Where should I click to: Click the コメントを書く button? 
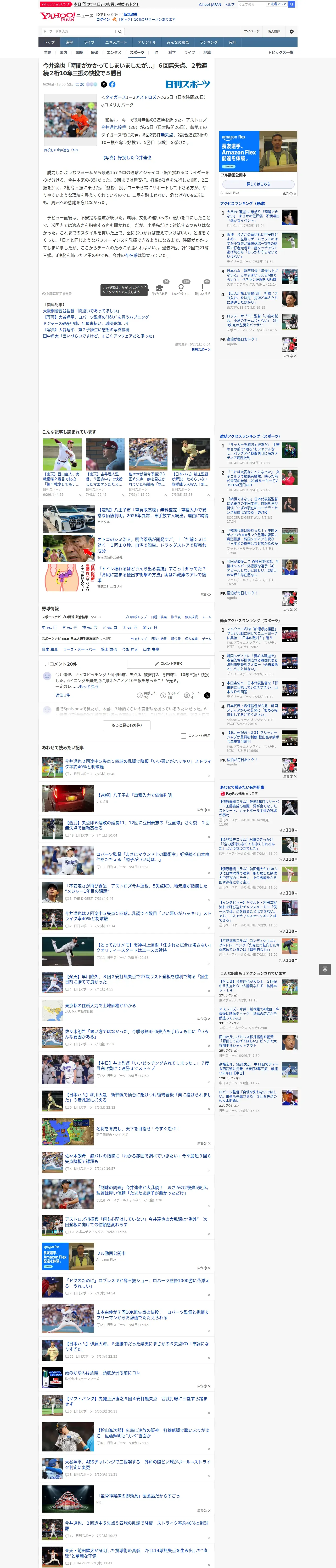168,664
